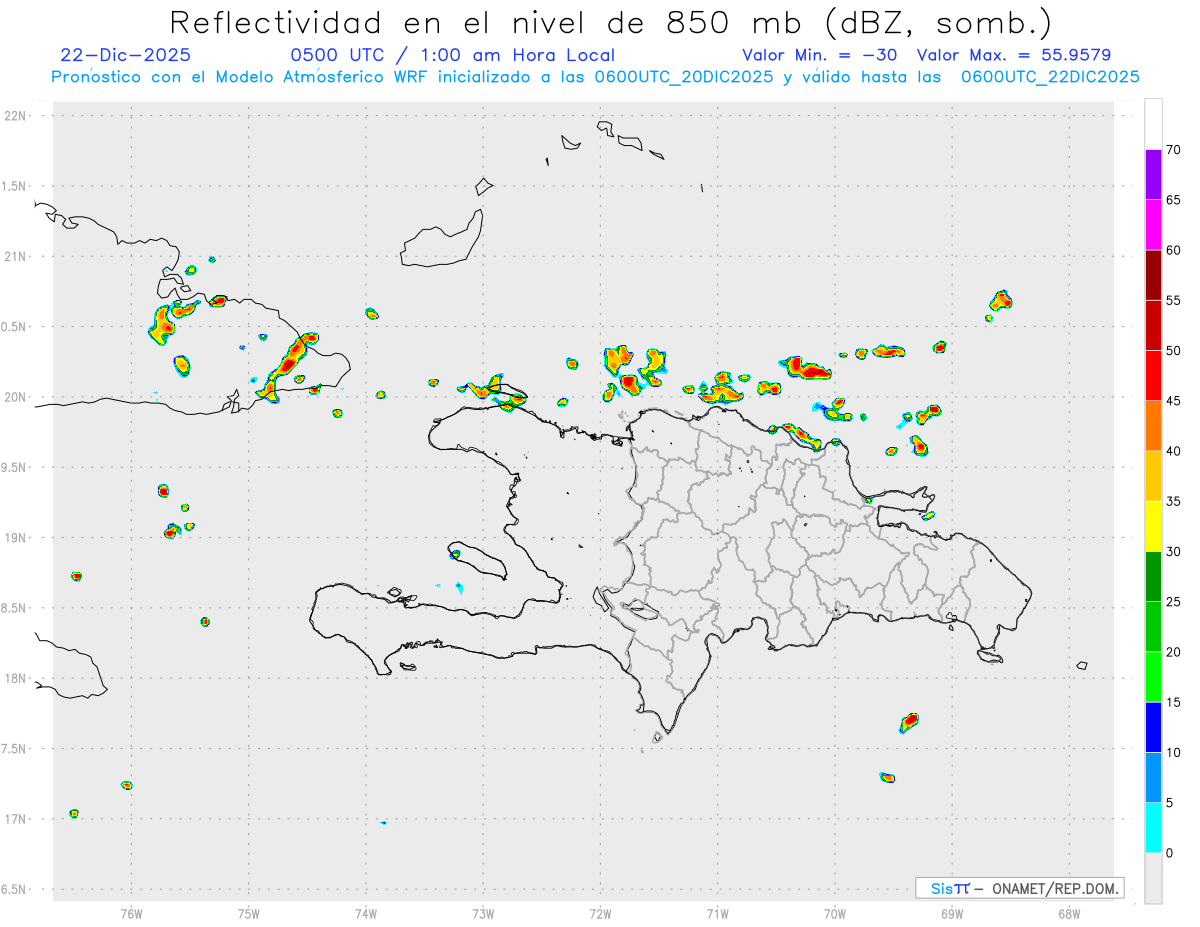This screenshot has width=1200, height=927.
Task: Select the '60' value on the color scale
Action: (x=1174, y=250)
